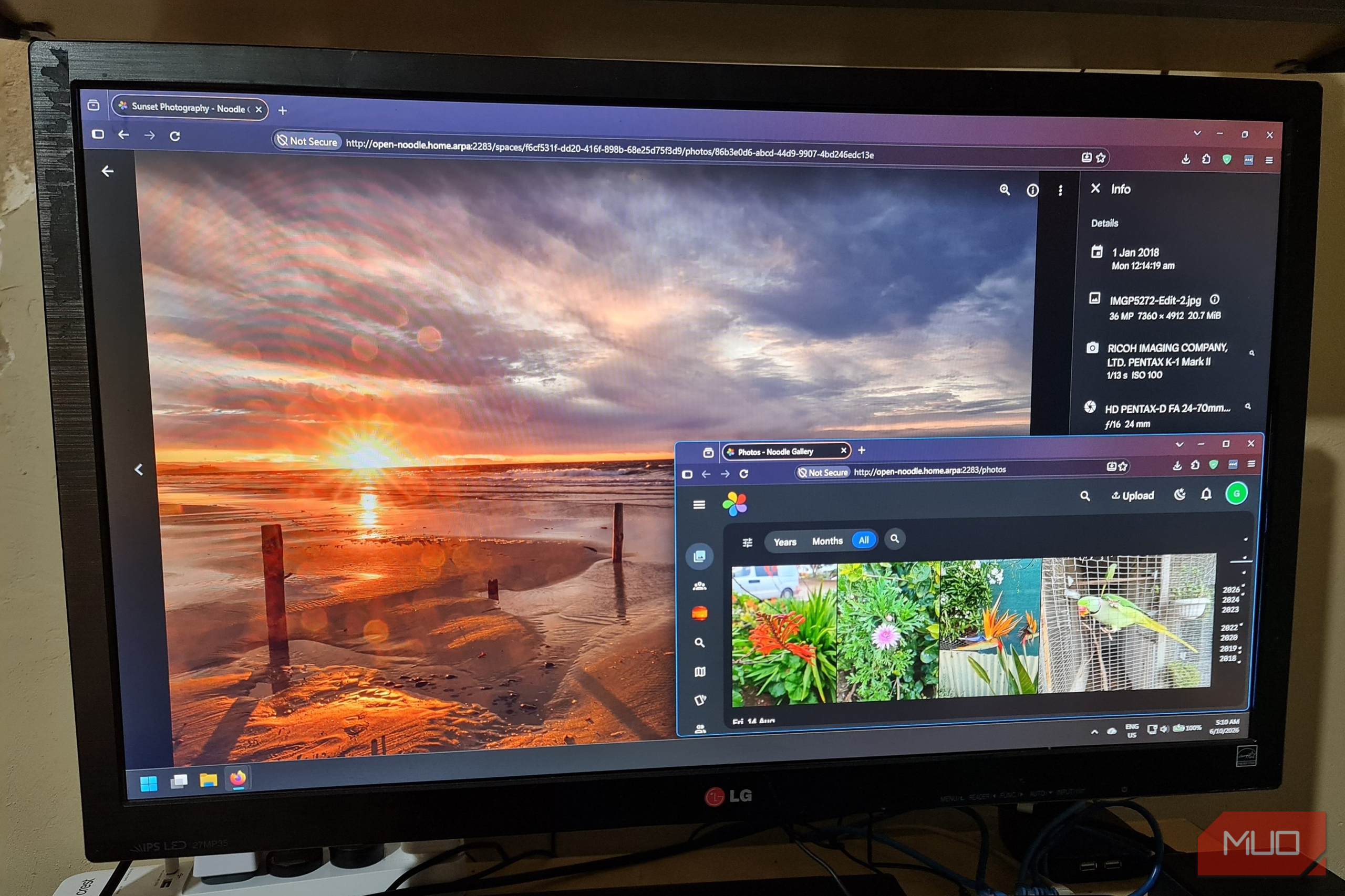1345x896 pixels.
Task: Zoom the sunset photo with the magnifier icon
Action: pyautogui.click(x=1005, y=190)
